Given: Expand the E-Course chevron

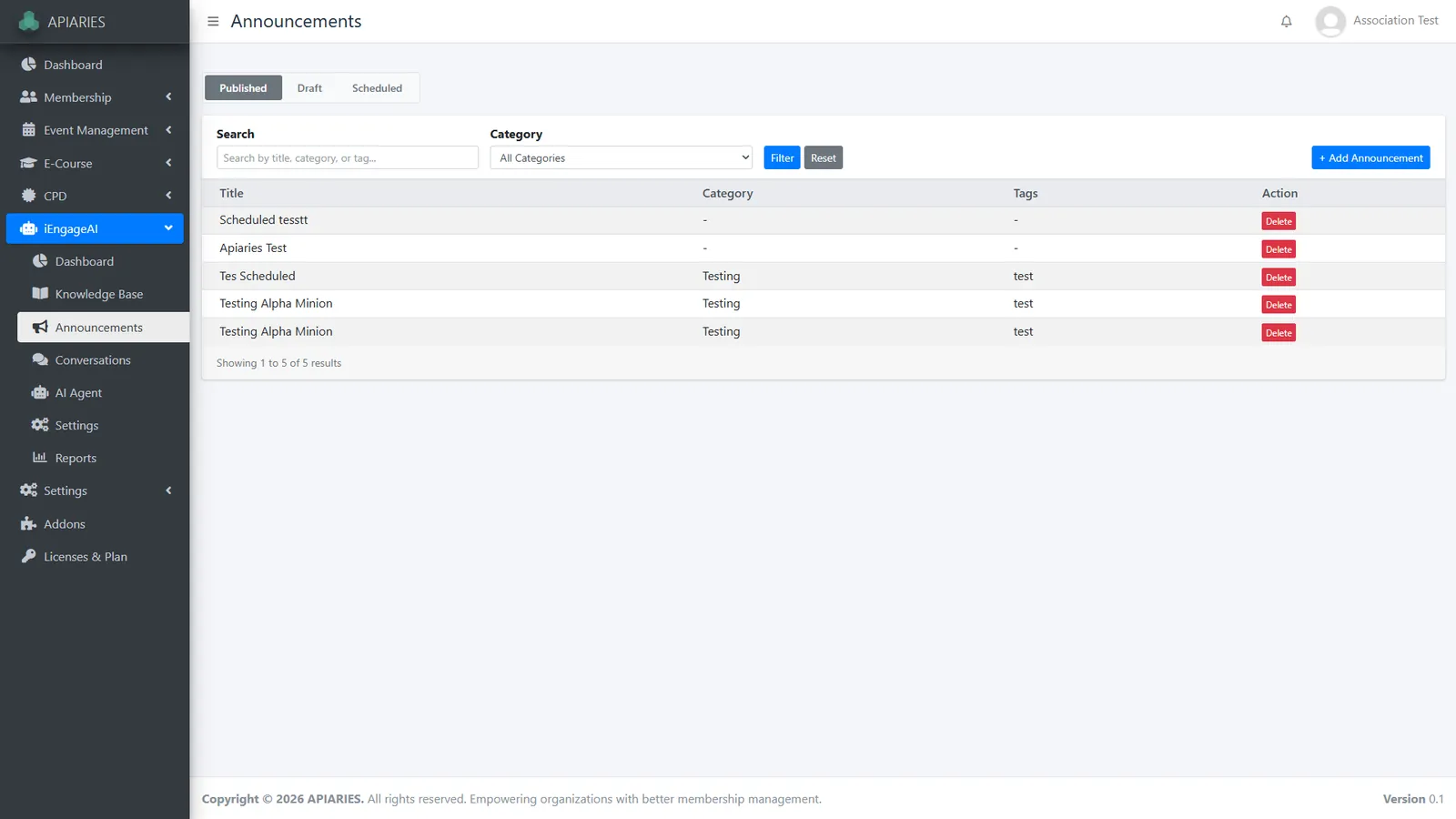Looking at the screenshot, I should [x=168, y=163].
